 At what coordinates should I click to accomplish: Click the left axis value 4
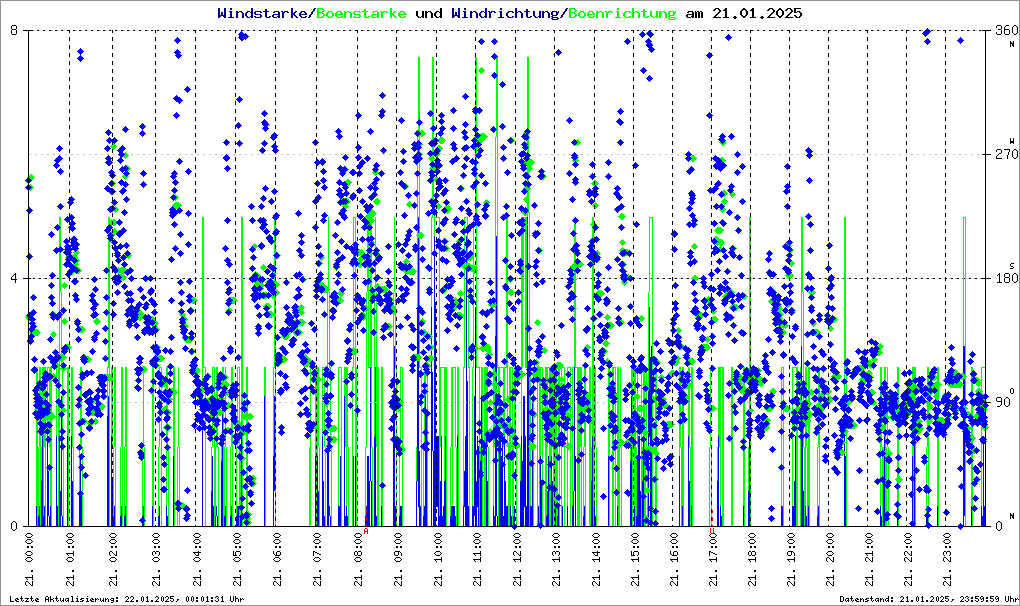coord(12,278)
